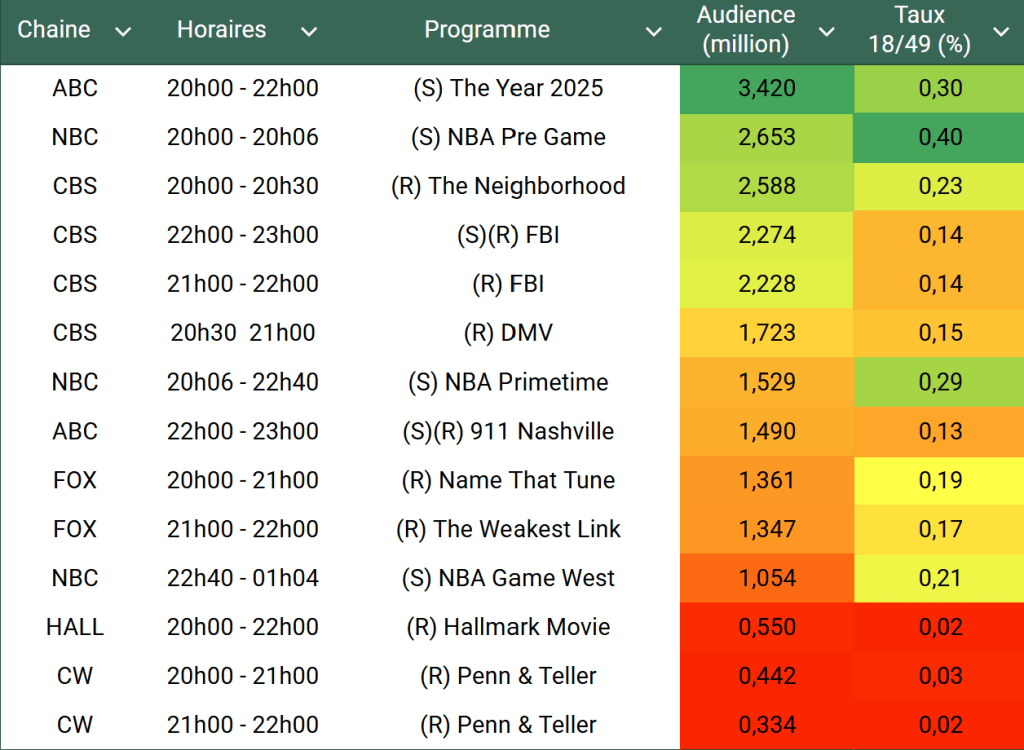The width and height of the screenshot is (1024, 750).
Task: Click the red 0,334 audience cell
Action: pyautogui.click(x=767, y=725)
